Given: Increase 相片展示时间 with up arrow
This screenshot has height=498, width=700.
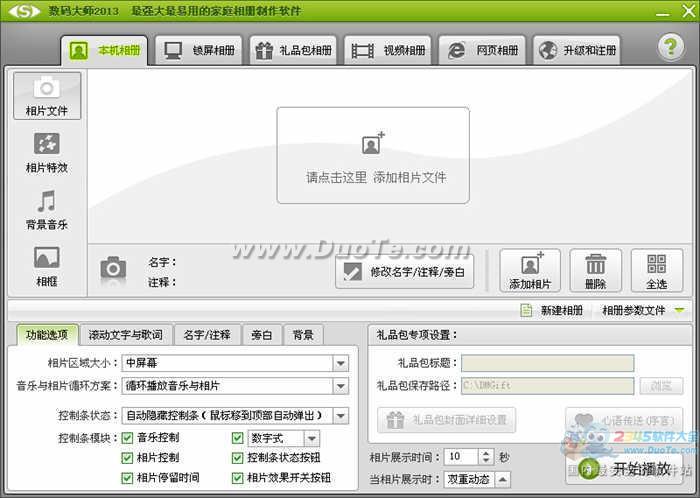Looking at the screenshot, I should coord(486,452).
